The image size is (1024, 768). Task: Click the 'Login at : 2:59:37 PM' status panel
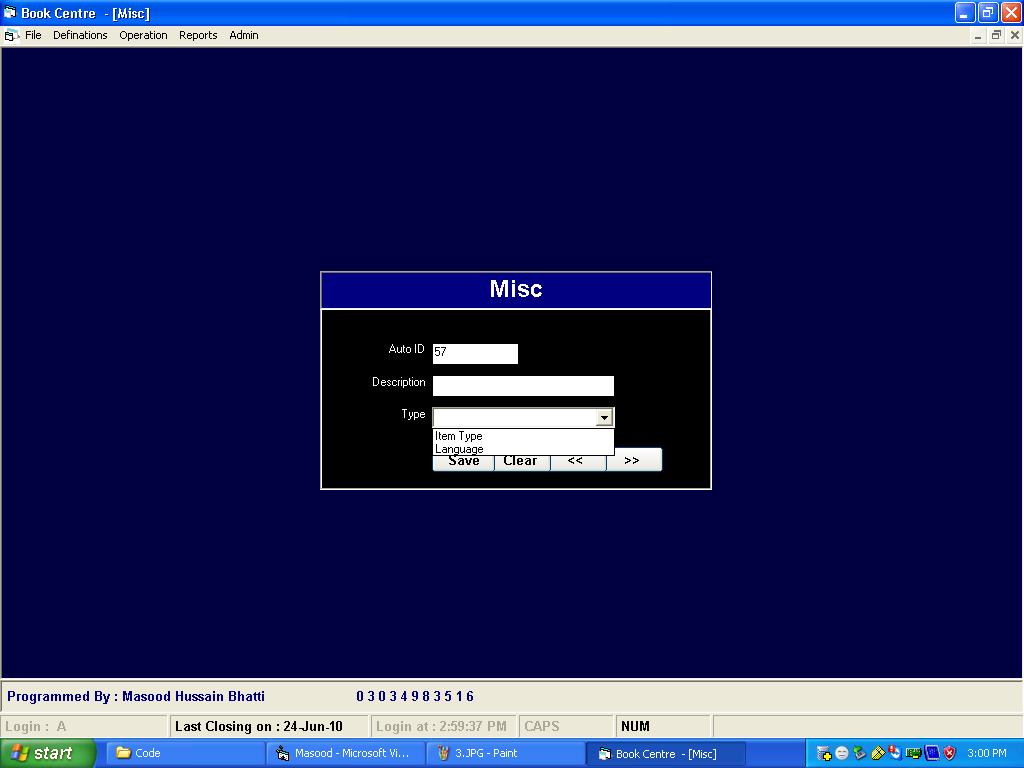(x=443, y=726)
